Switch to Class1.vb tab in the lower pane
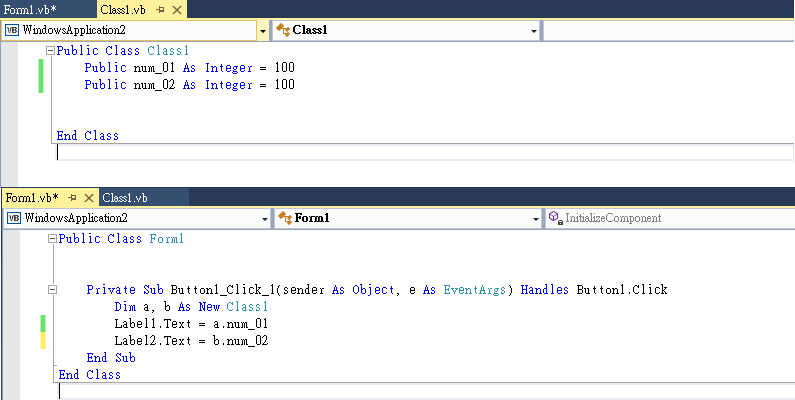This screenshot has height=400, width=795. click(x=125, y=197)
